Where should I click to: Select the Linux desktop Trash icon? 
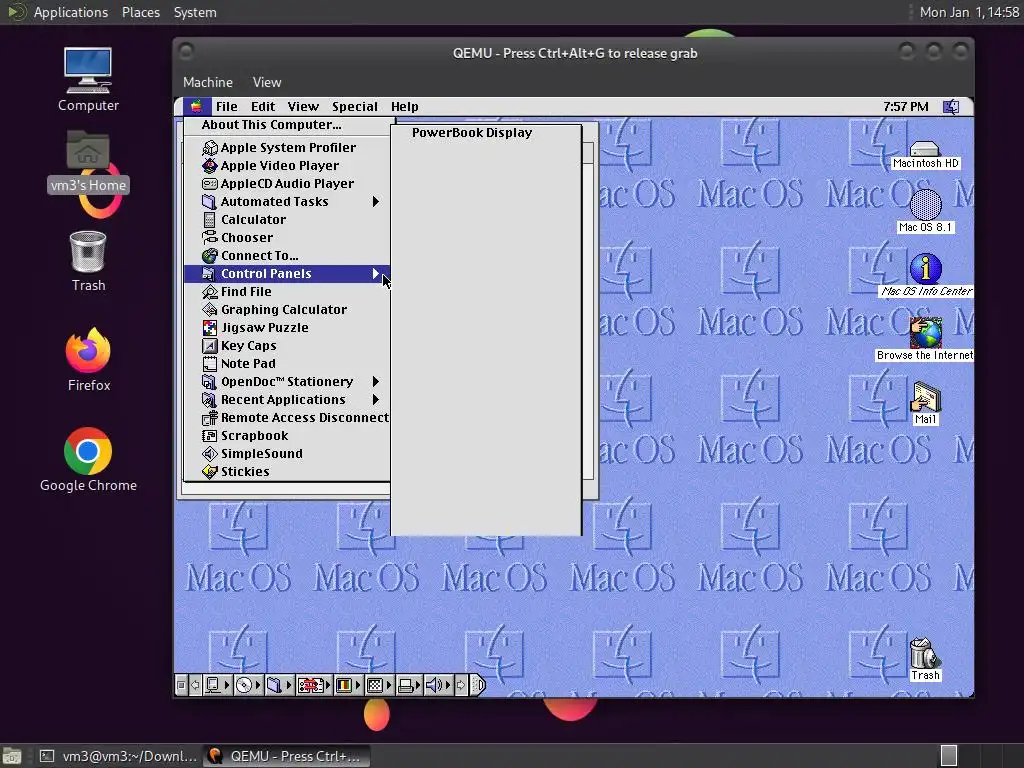pos(88,261)
